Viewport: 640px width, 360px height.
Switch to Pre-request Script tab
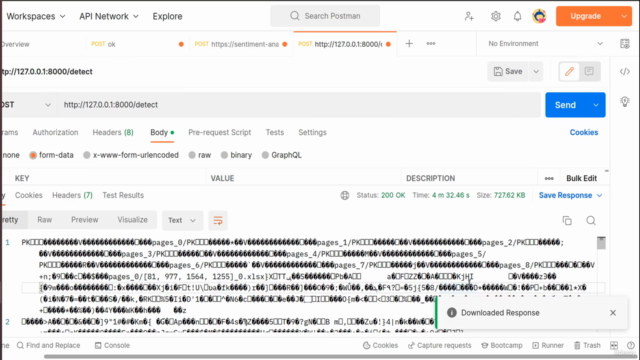coord(220,133)
